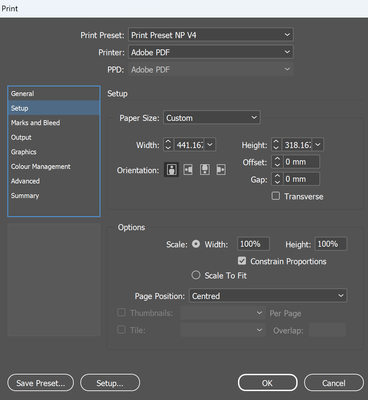Expand the Width value dropdown arrow

point(210,145)
